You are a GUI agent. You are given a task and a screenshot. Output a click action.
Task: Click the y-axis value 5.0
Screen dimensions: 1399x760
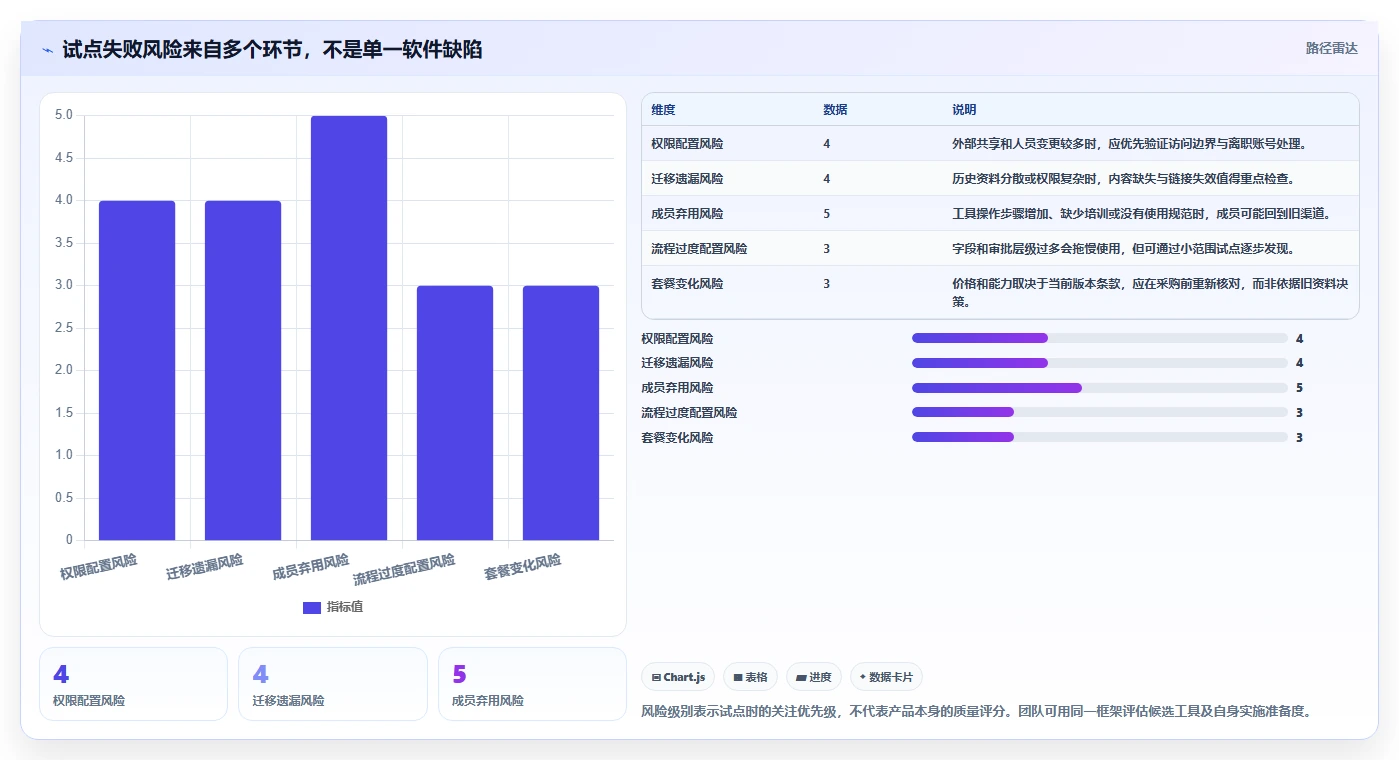[64, 115]
